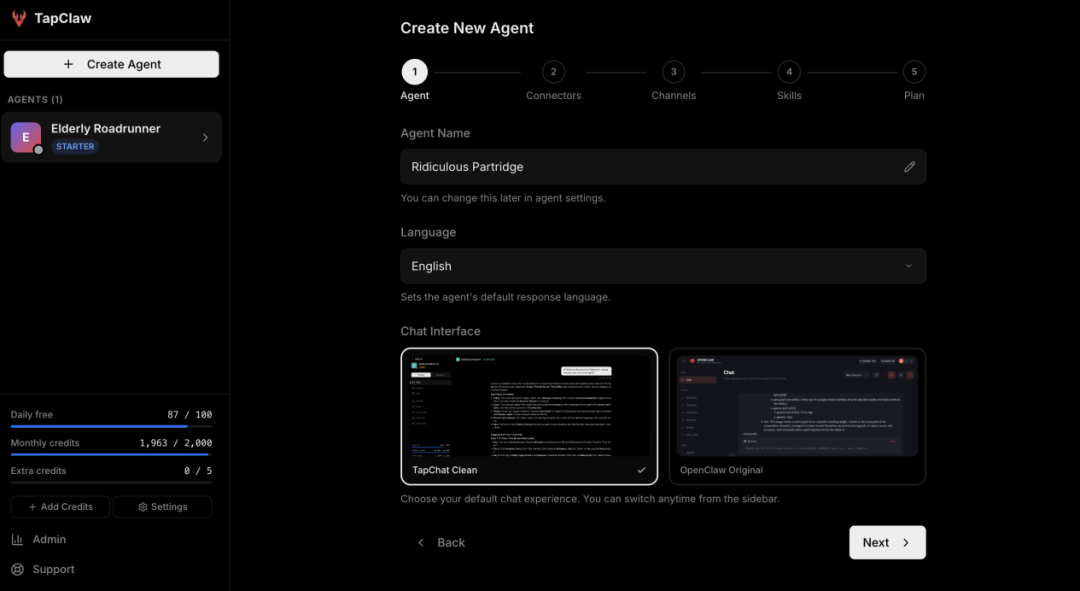The height and width of the screenshot is (591, 1080).
Task: Click the back arrow icon
Action: click(420, 542)
